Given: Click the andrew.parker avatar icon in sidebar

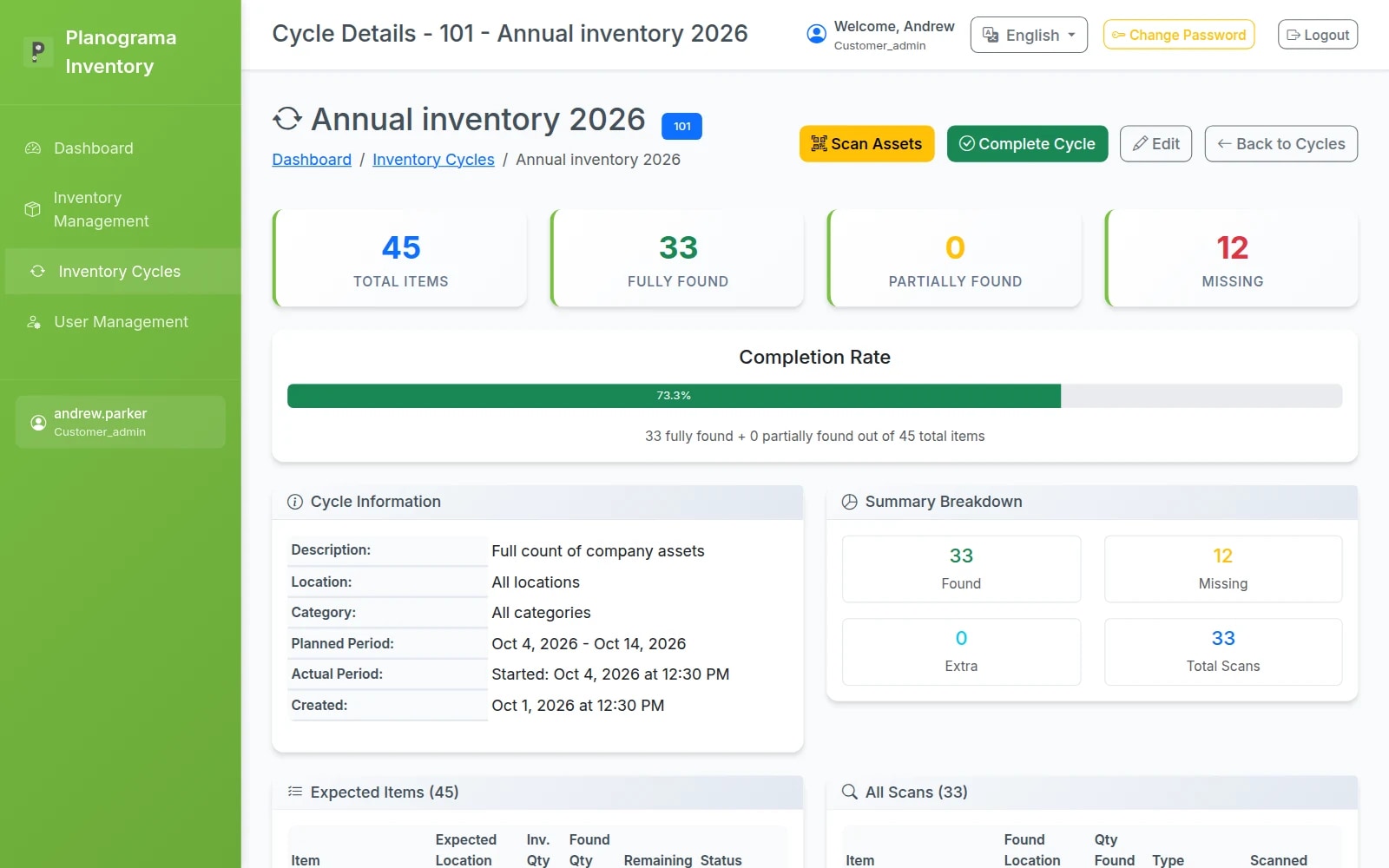Looking at the screenshot, I should pyautogui.click(x=38, y=423).
